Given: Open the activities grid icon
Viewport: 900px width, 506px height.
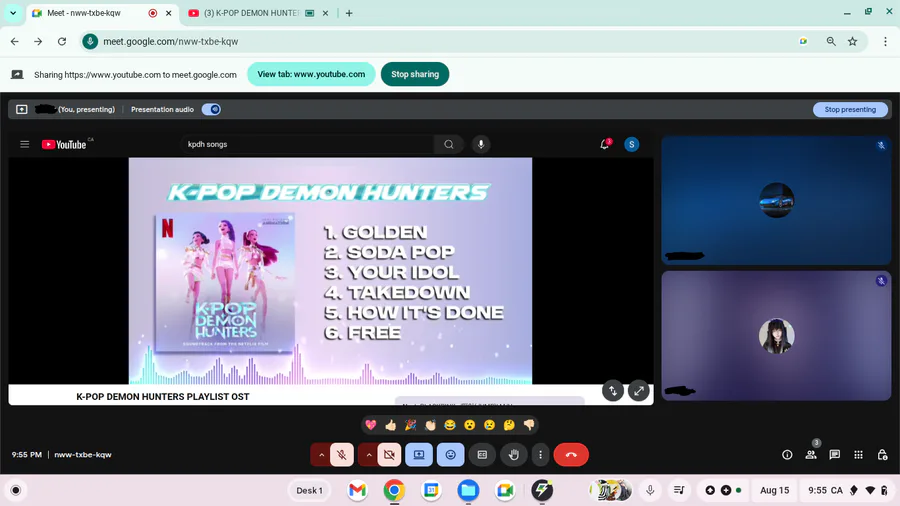Looking at the screenshot, I should (859, 455).
